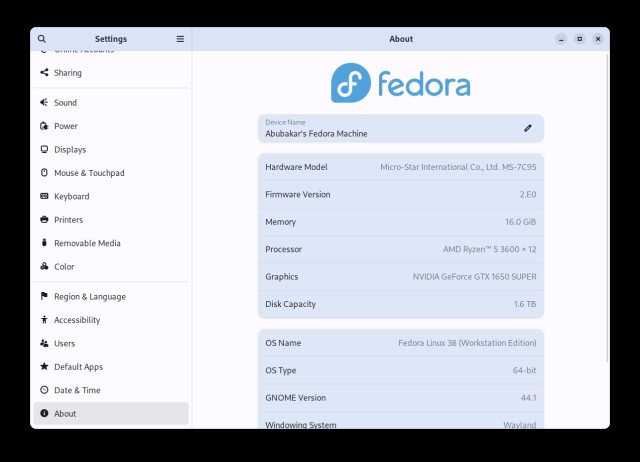This screenshot has height=462, width=640.
Task: Click the Users icon in the sidebar
Action: [x=44, y=343]
